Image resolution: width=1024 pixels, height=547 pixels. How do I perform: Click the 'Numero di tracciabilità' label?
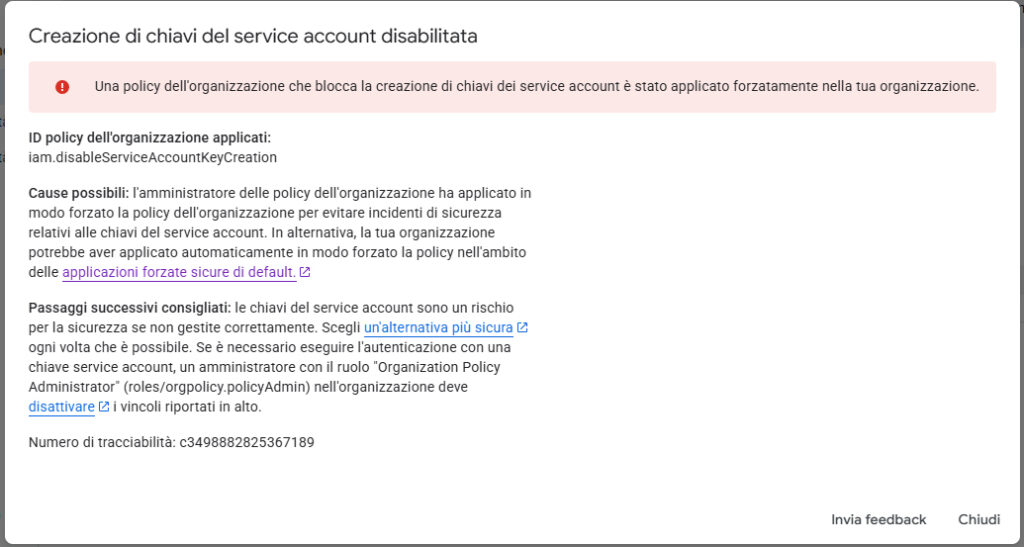(102, 441)
